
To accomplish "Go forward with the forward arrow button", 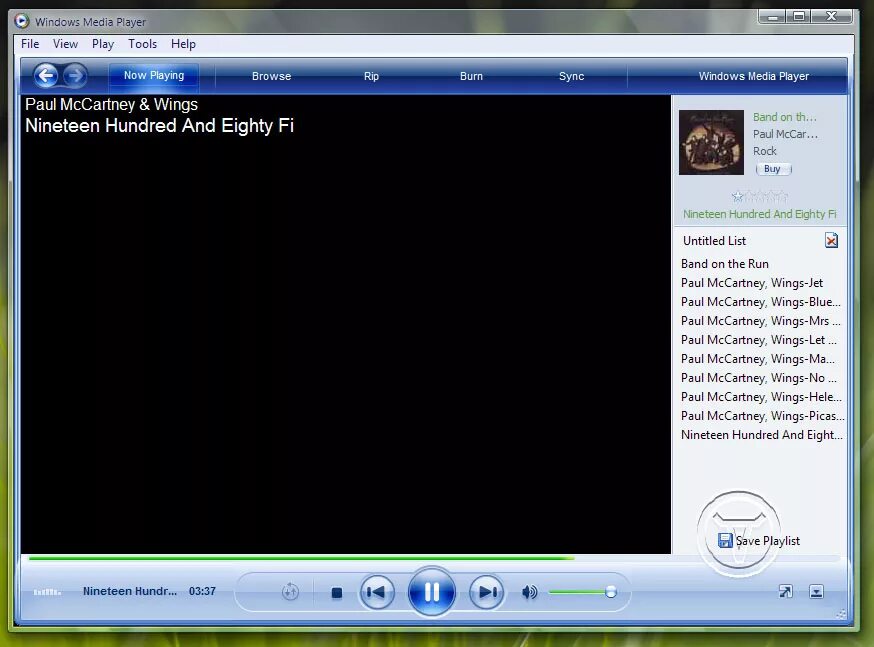I will [75, 75].
